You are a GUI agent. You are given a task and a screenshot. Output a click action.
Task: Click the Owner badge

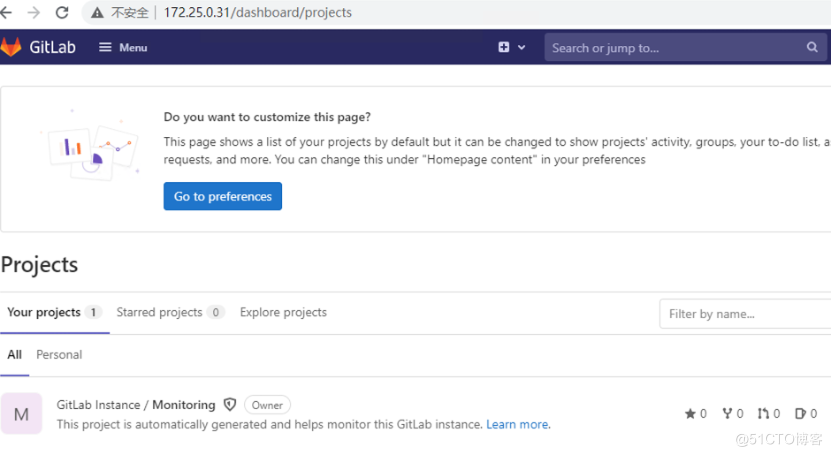point(267,405)
